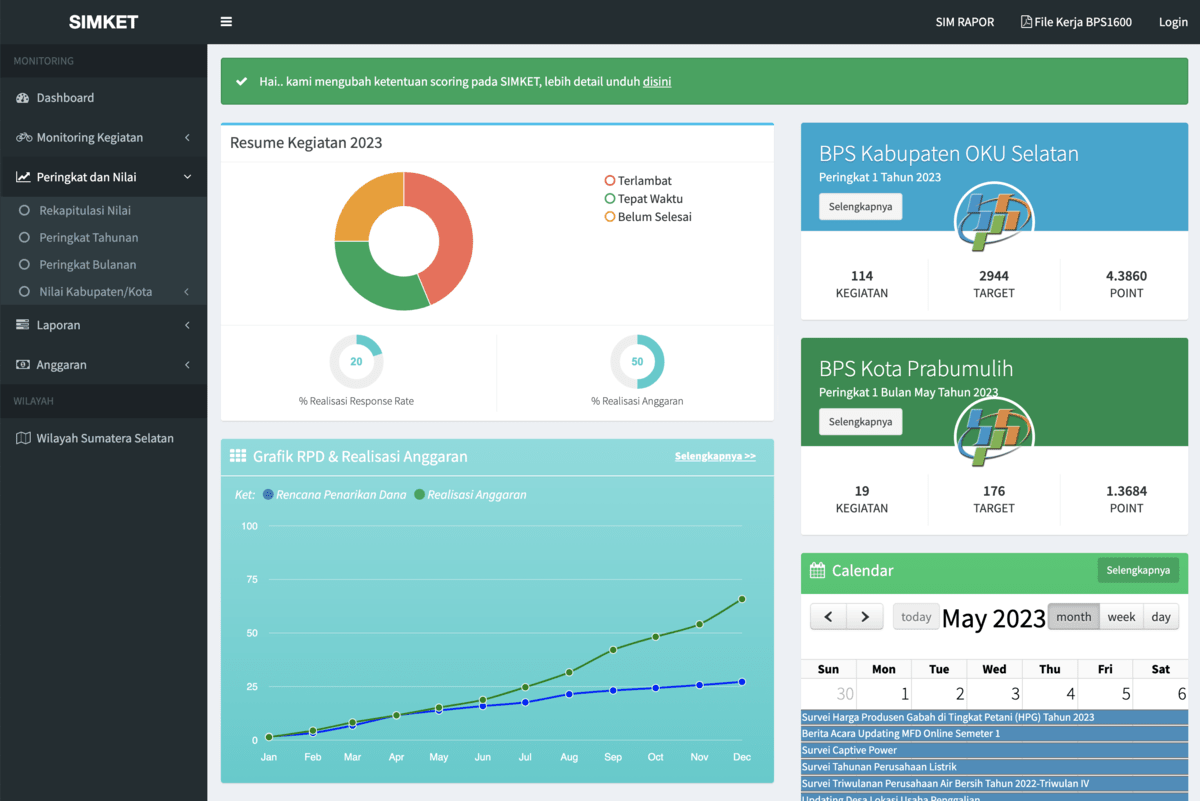Click the File Kerja BPS1600 file icon

pyautogui.click(x=1026, y=22)
